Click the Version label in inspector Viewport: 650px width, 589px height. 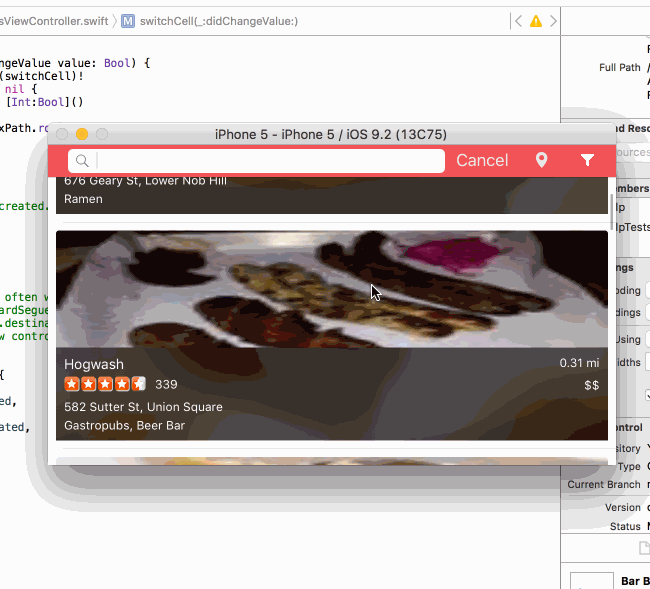(623, 507)
